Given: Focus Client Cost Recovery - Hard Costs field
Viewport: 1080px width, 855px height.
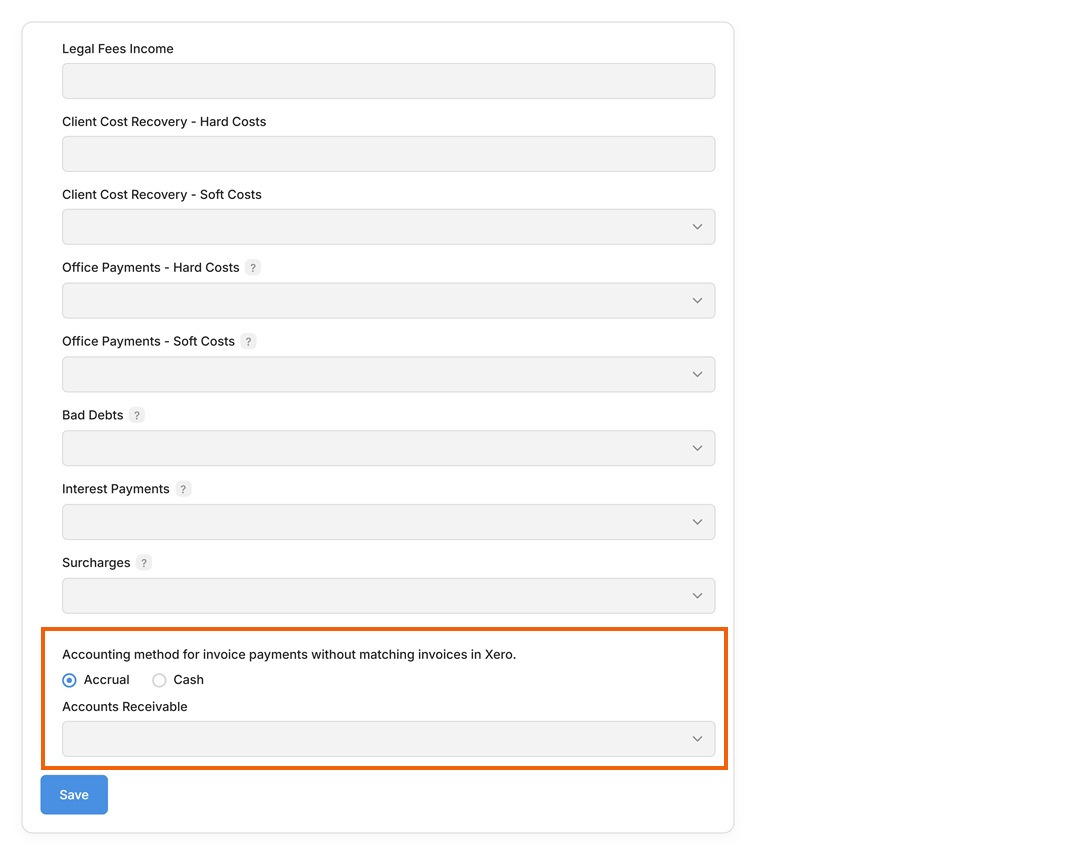Looking at the screenshot, I should (x=388, y=154).
